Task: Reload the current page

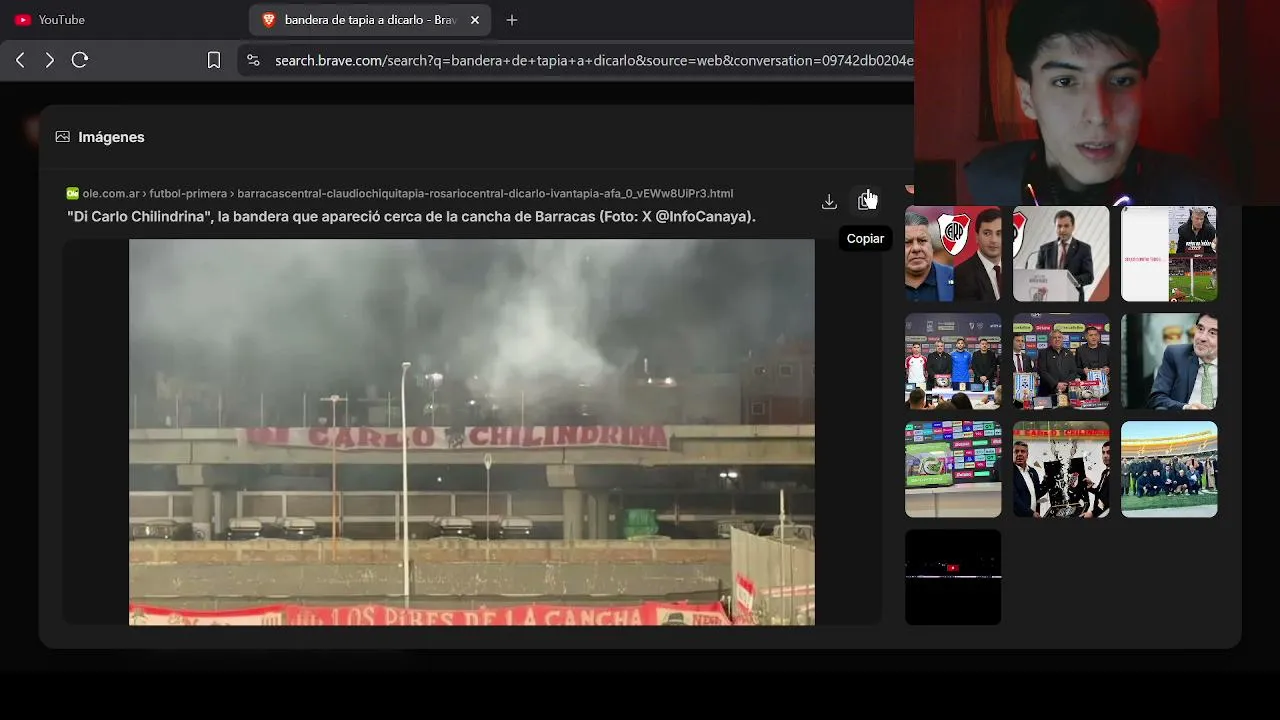Action: (x=80, y=60)
